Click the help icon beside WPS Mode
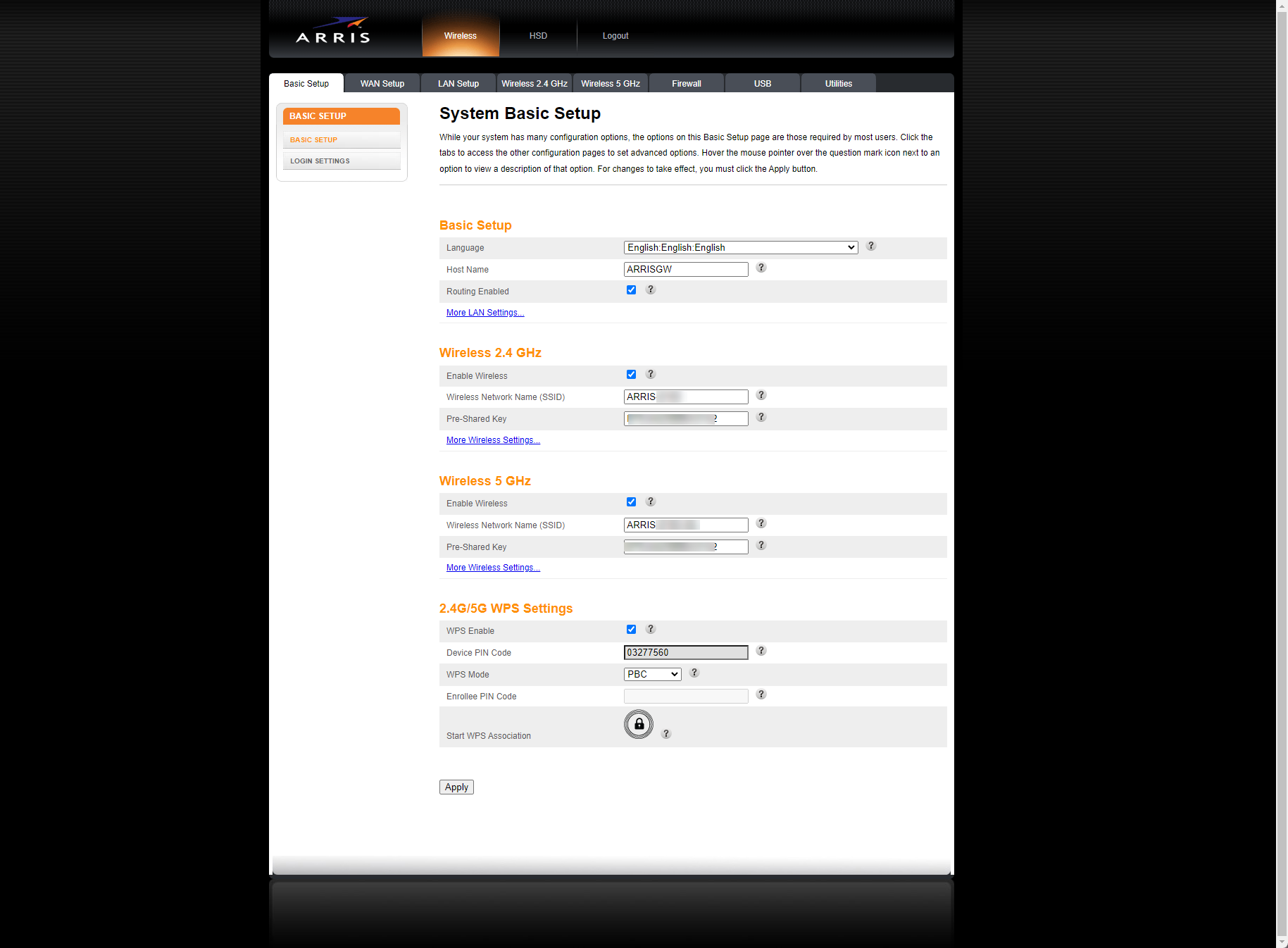The image size is (1288, 948). point(694,673)
